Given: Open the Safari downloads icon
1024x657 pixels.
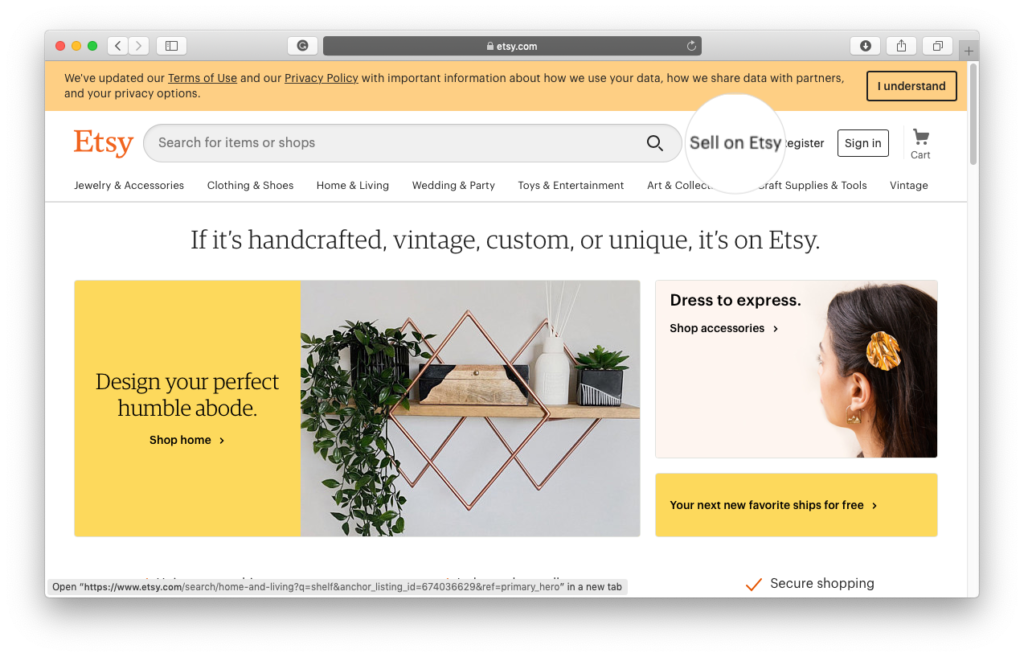Looking at the screenshot, I should [x=865, y=46].
